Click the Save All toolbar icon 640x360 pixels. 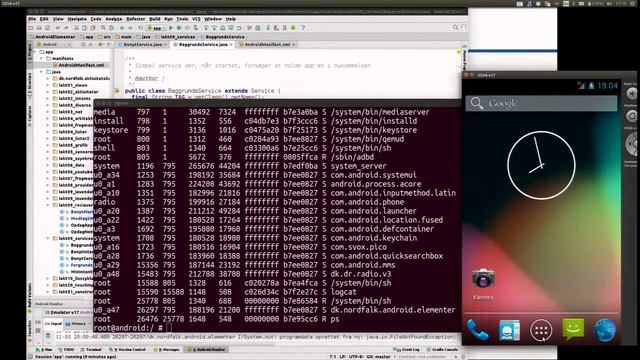39,28
